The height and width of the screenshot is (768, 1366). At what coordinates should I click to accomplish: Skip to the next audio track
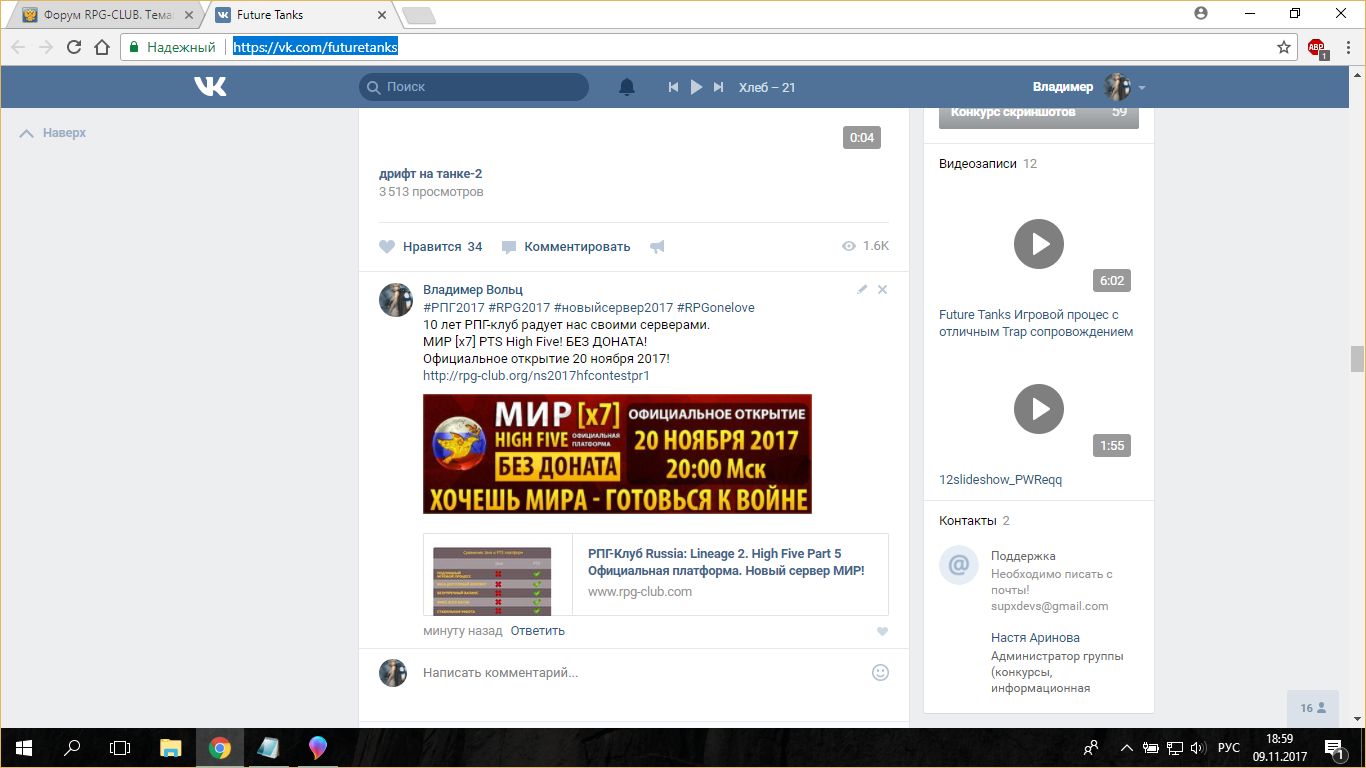coord(718,87)
